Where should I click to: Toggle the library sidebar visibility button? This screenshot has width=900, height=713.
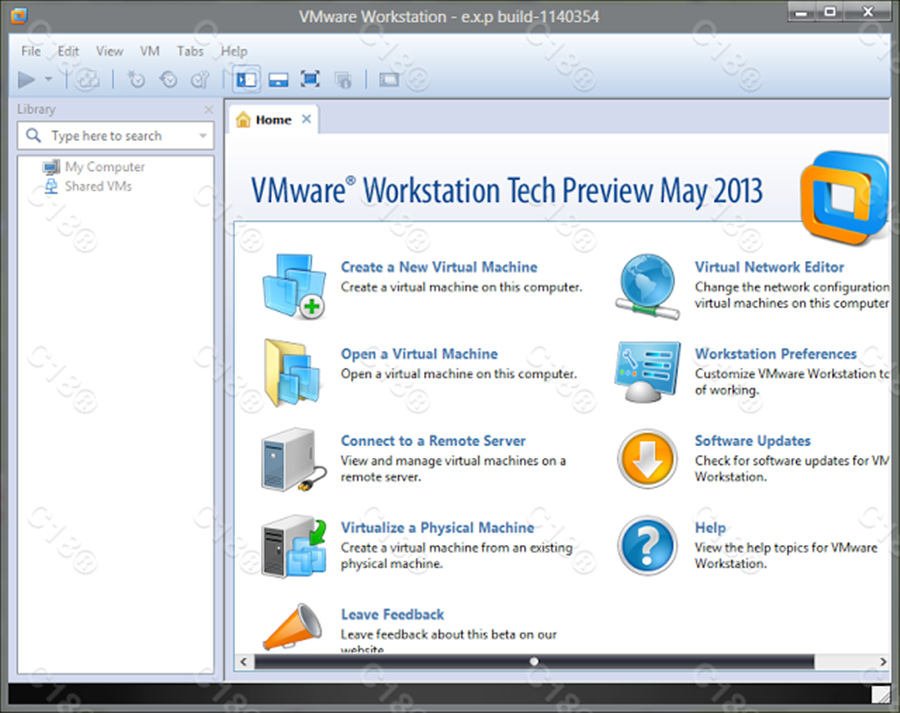[x=246, y=79]
